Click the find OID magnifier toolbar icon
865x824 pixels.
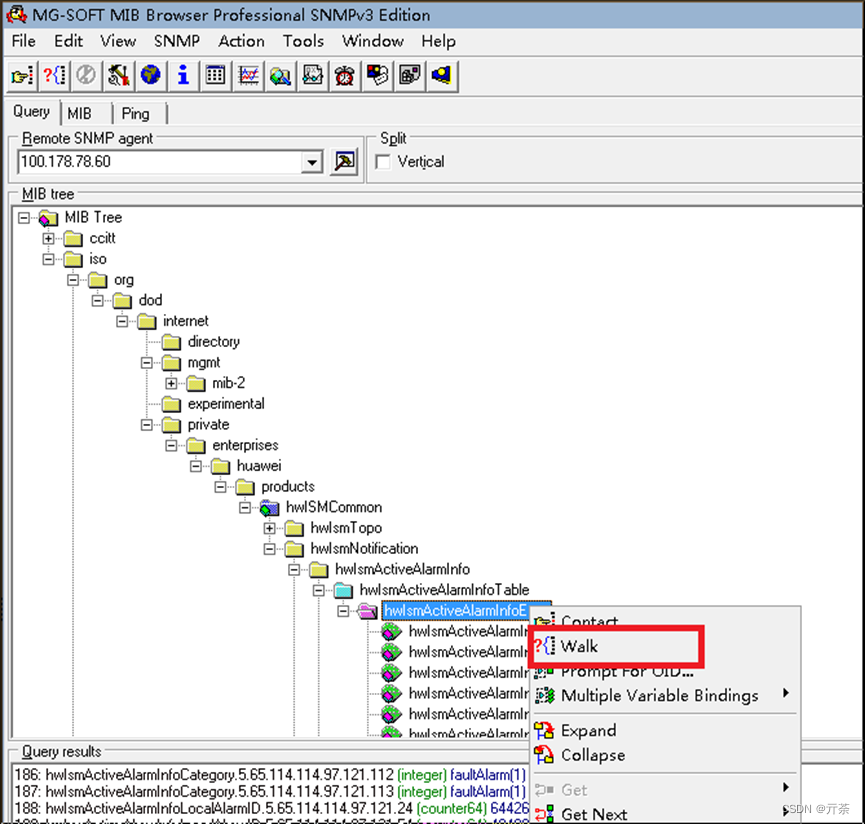[279, 75]
